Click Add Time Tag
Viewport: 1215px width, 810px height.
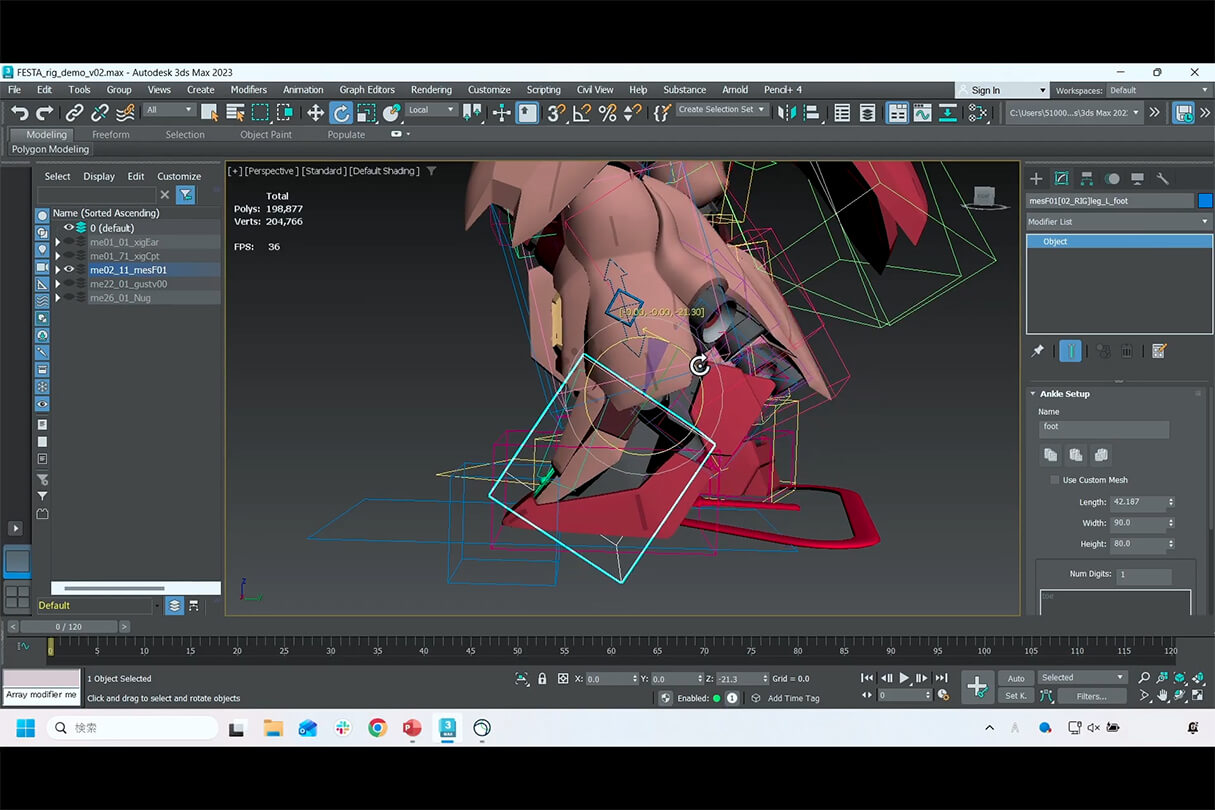click(x=793, y=698)
